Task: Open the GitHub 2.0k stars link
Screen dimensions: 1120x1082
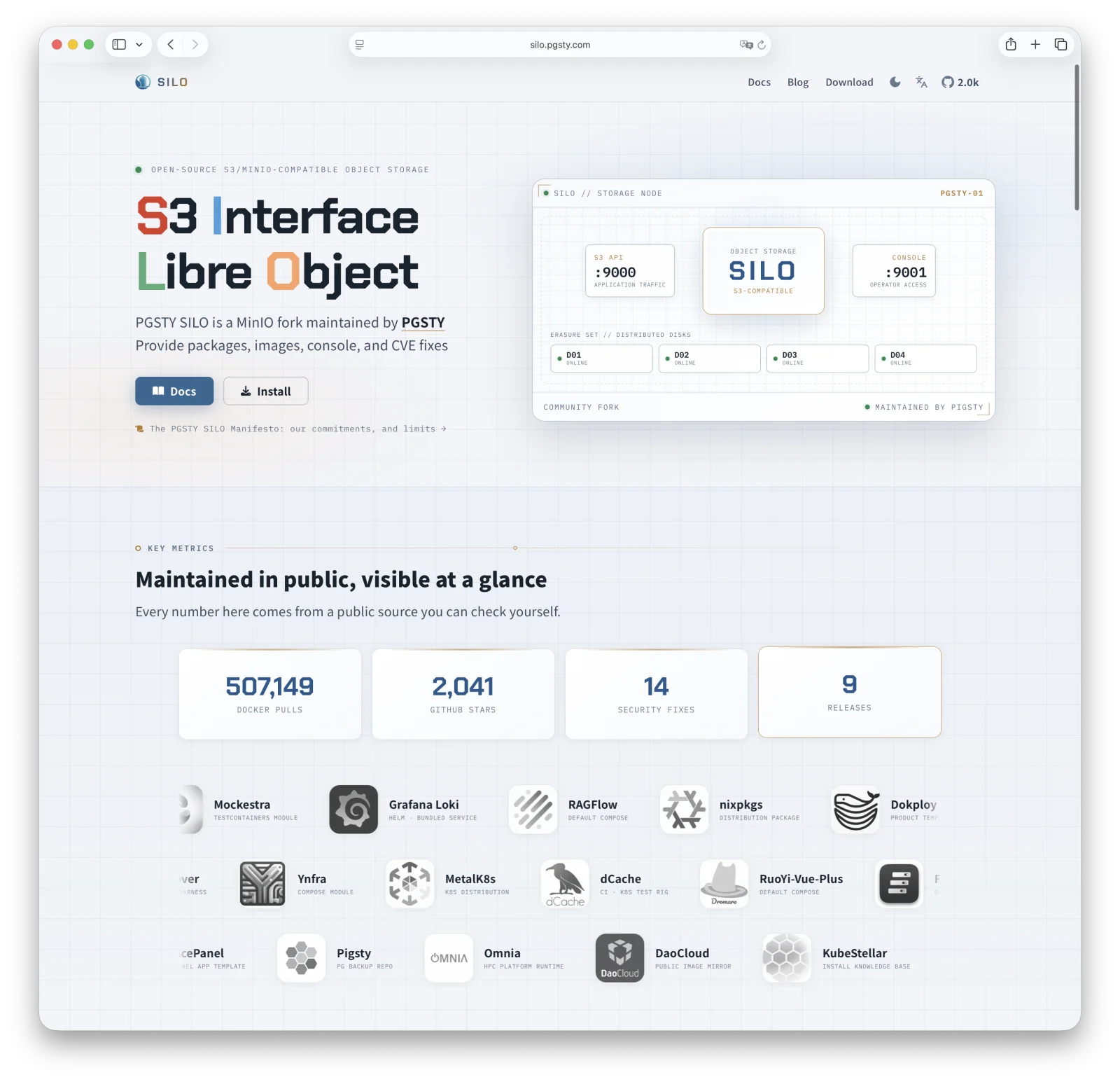Action: point(960,82)
